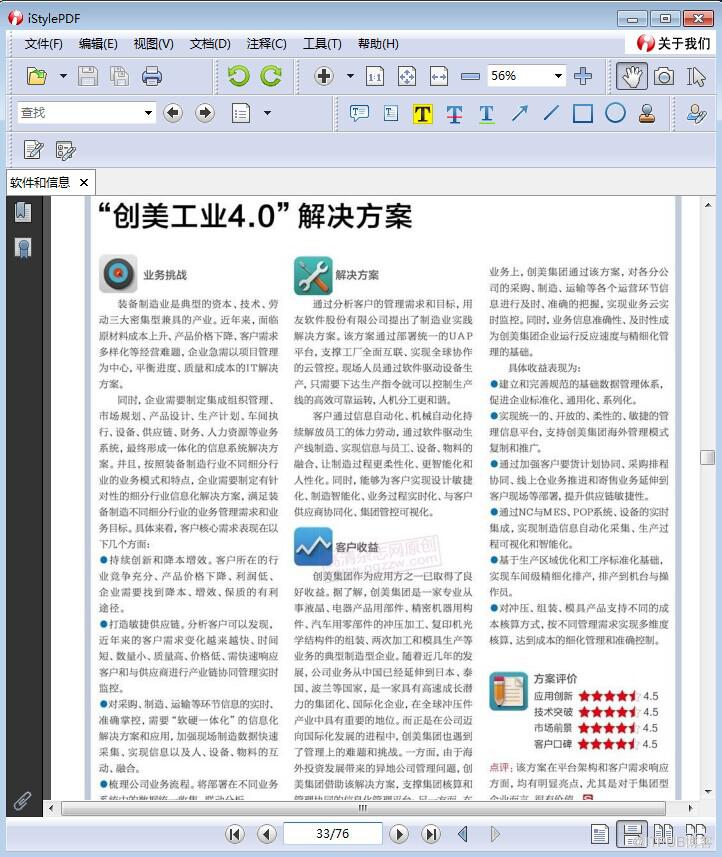Click in the 查找 search field
The width and height of the screenshot is (722, 857).
pos(80,113)
